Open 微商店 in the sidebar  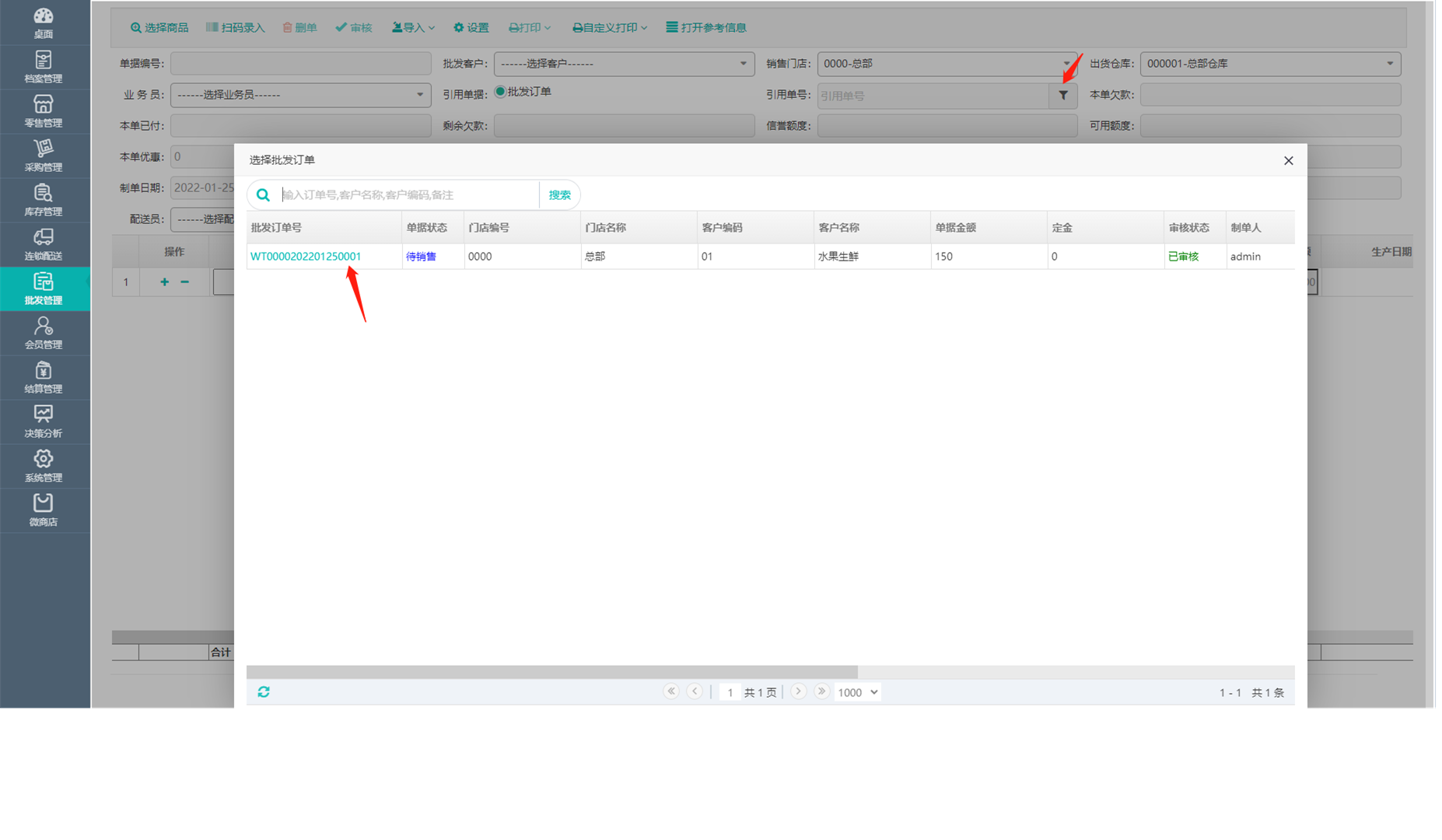[44, 510]
